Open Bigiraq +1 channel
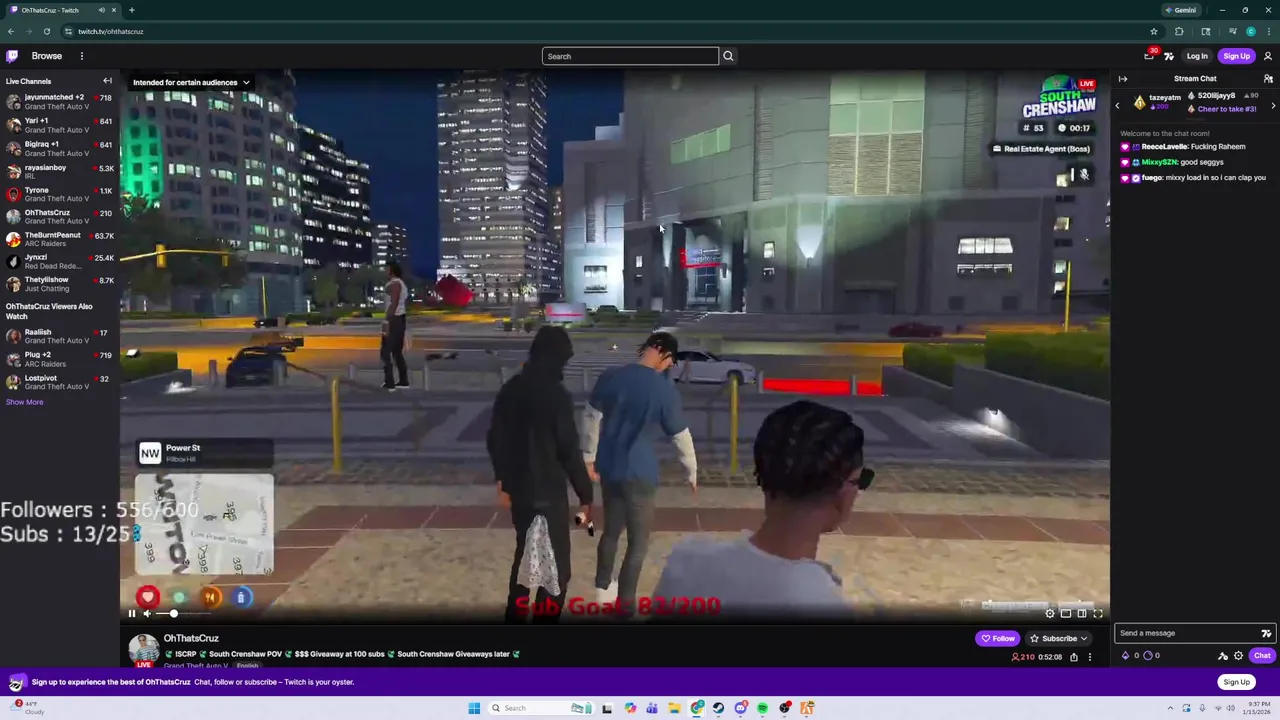This screenshot has height=720, width=1280. click(59, 148)
